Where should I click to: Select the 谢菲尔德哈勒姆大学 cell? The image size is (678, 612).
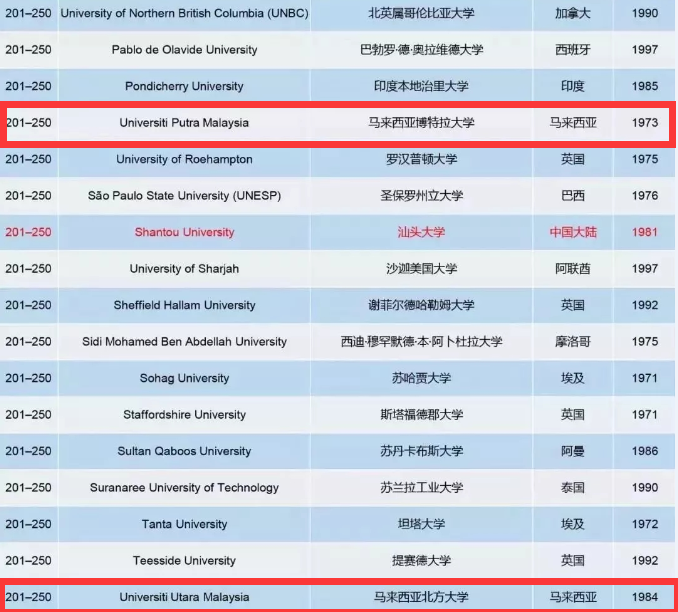click(x=421, y=305)
